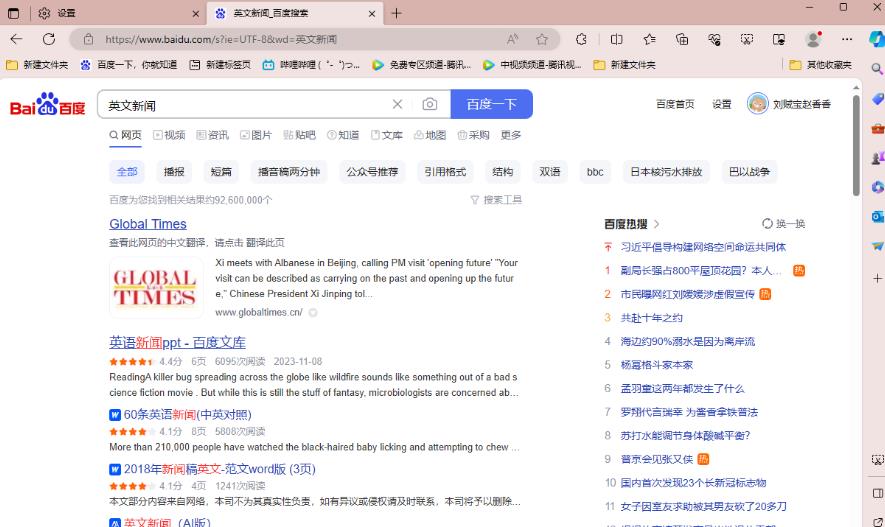The width and height of the screenshot is (885, 527).
Task: Open the 其他收藏夹 bookmarks folder
Action: tap(821, 65)
